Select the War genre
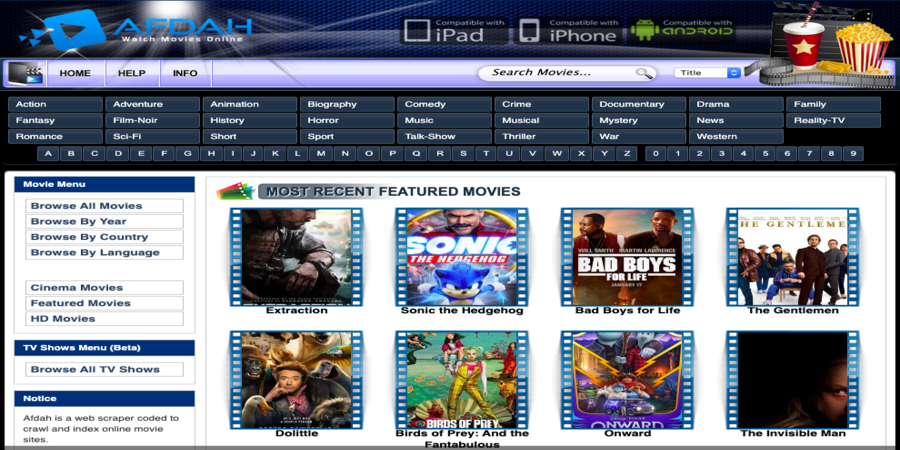The image size is (900, 450). [x=639, y=137]
